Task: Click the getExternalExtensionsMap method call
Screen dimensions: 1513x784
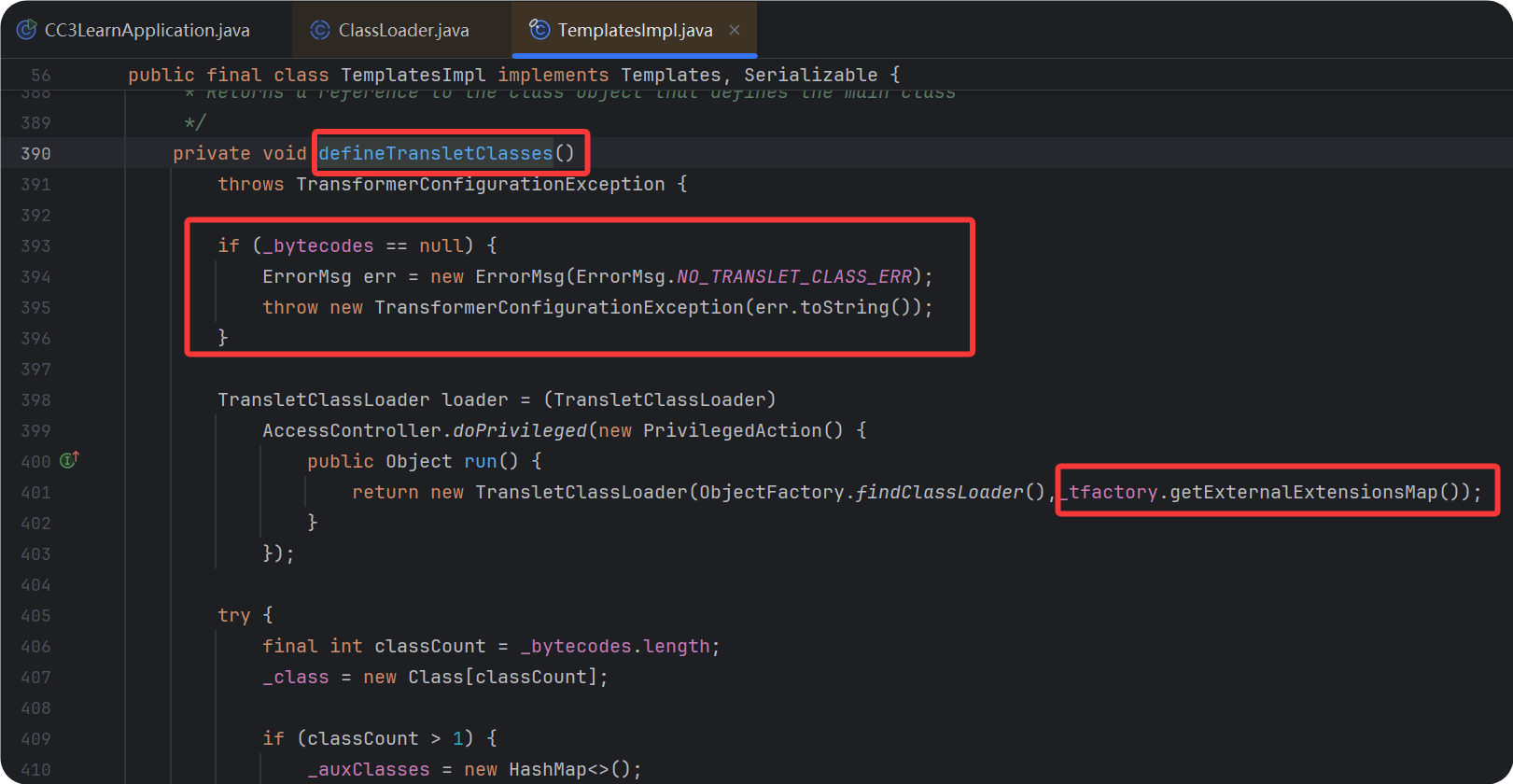Action: (x=1304, y=492)
